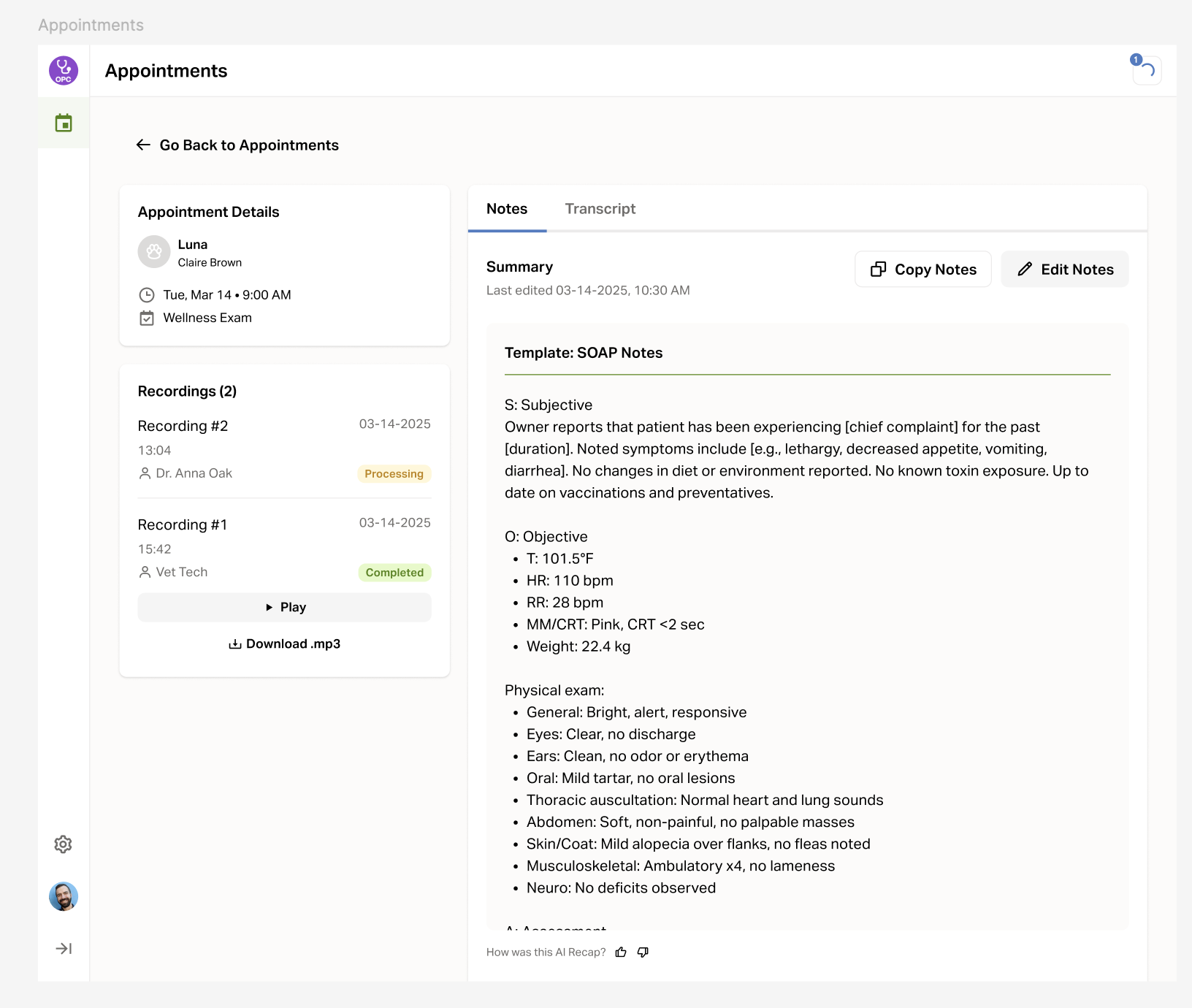Click Luna's paw avatar icon

[x=154, y=252]
